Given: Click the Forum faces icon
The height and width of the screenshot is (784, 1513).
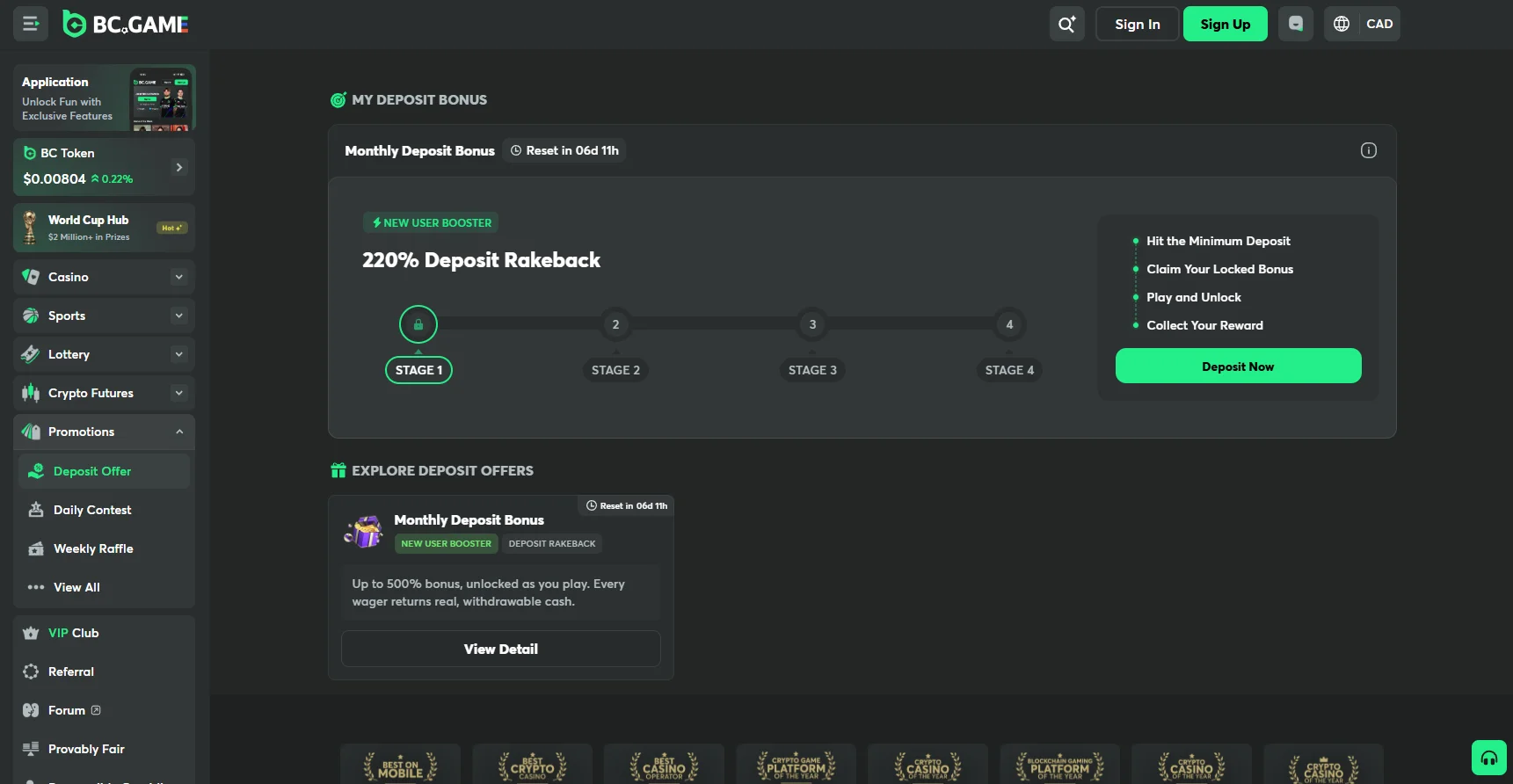Looking at the screenshot, I should [x=31, y=710].
